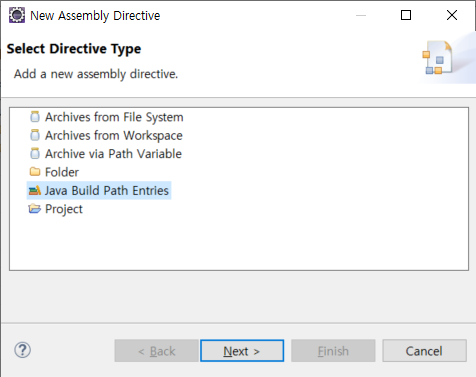Minimize the New Assembly Directive dialog
The width and height of the screenshot is (476, 377).
(361, 15)
